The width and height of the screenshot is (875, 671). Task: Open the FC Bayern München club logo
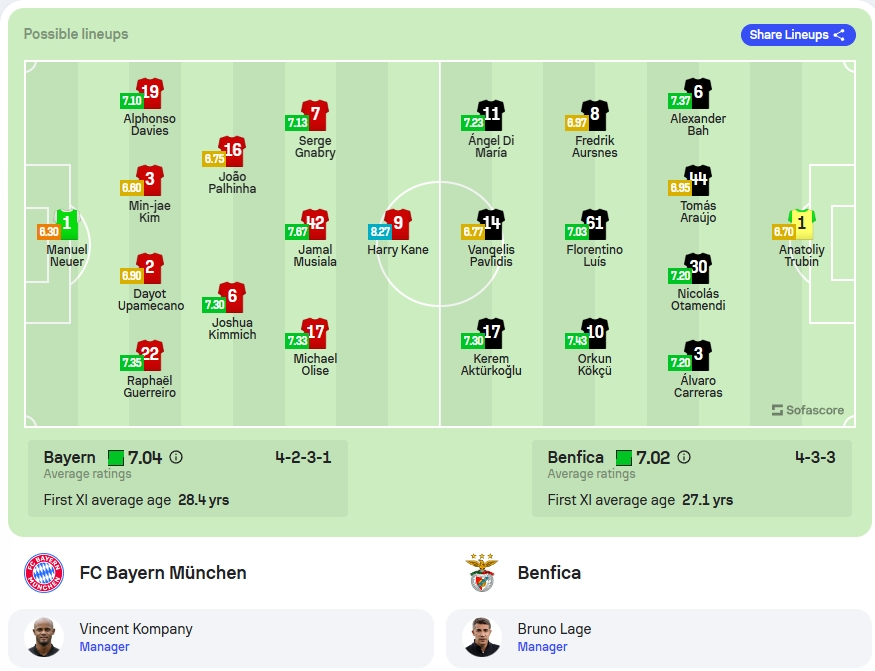pyautogui.click(x=44, y=573)
